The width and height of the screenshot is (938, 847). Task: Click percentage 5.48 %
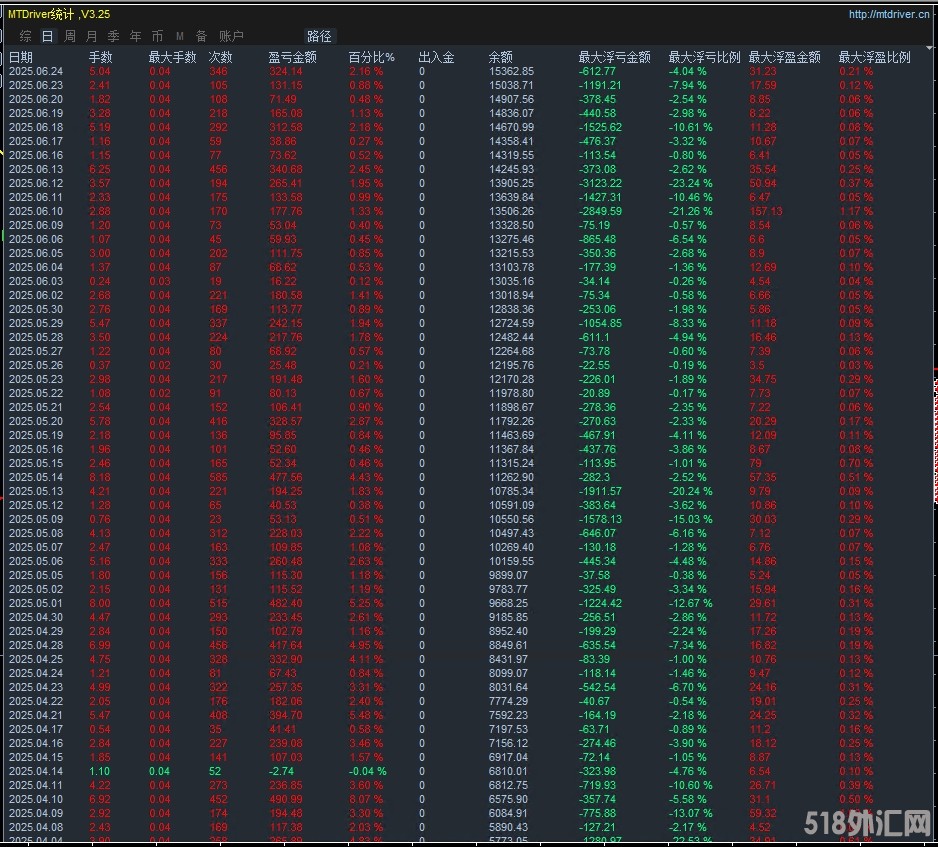366,715
